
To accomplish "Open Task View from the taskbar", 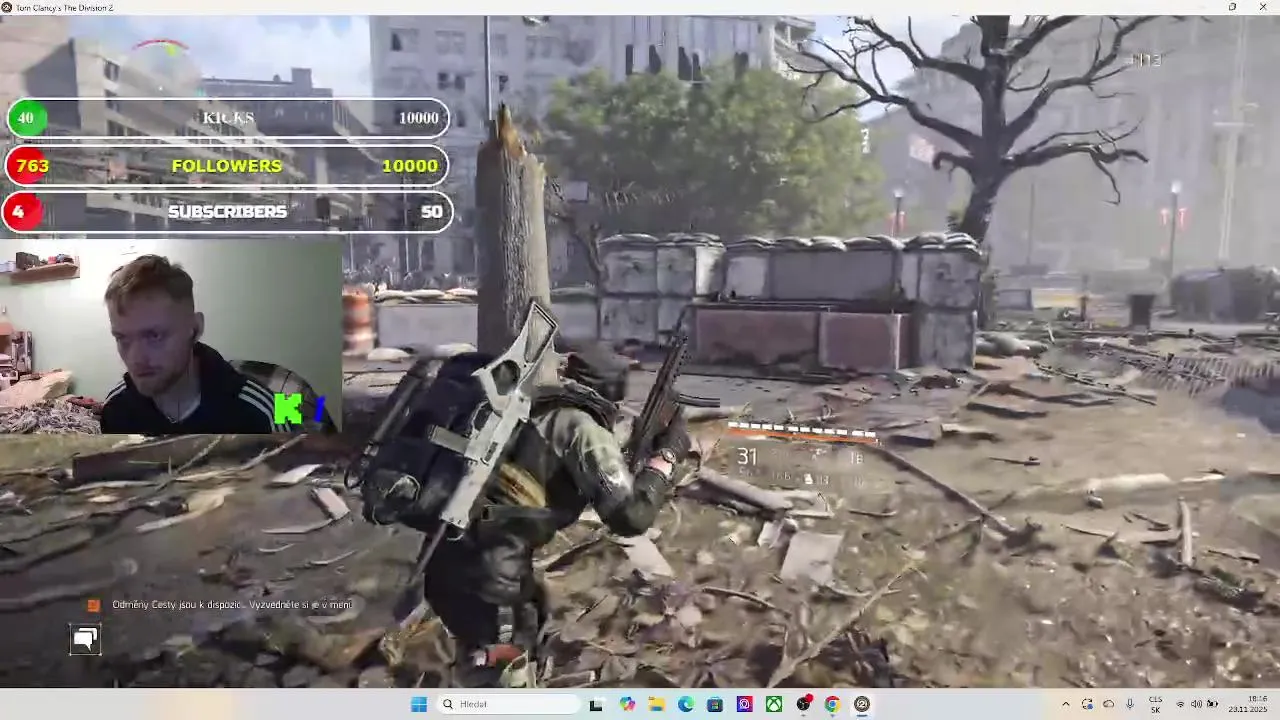I will point(596,704).
